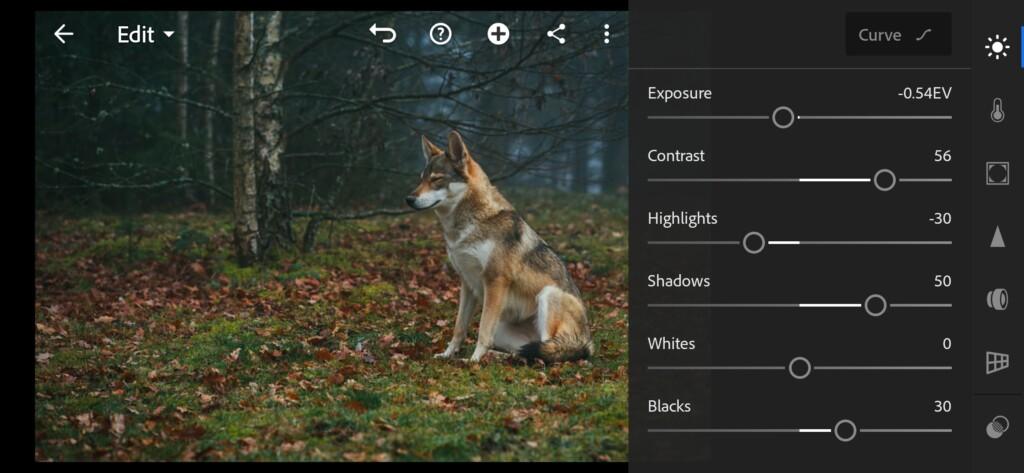Click the Blacks label
1024x473 pixels.
tap(669, 407)
